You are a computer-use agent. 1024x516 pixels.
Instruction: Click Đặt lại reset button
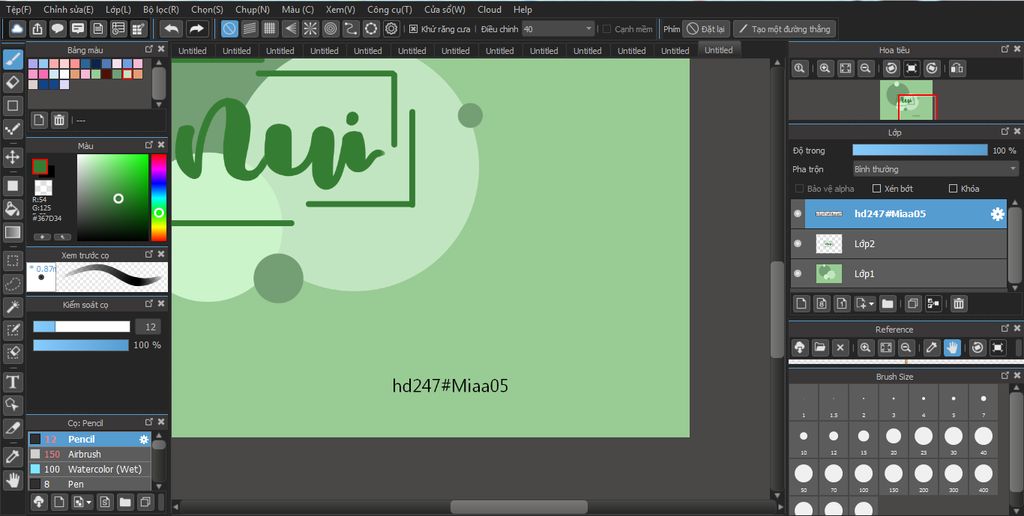tap(704, 29)
